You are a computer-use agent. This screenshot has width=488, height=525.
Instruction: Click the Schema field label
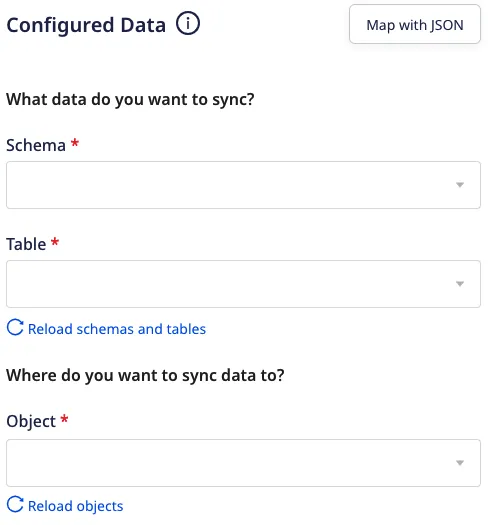coord(36,145)
